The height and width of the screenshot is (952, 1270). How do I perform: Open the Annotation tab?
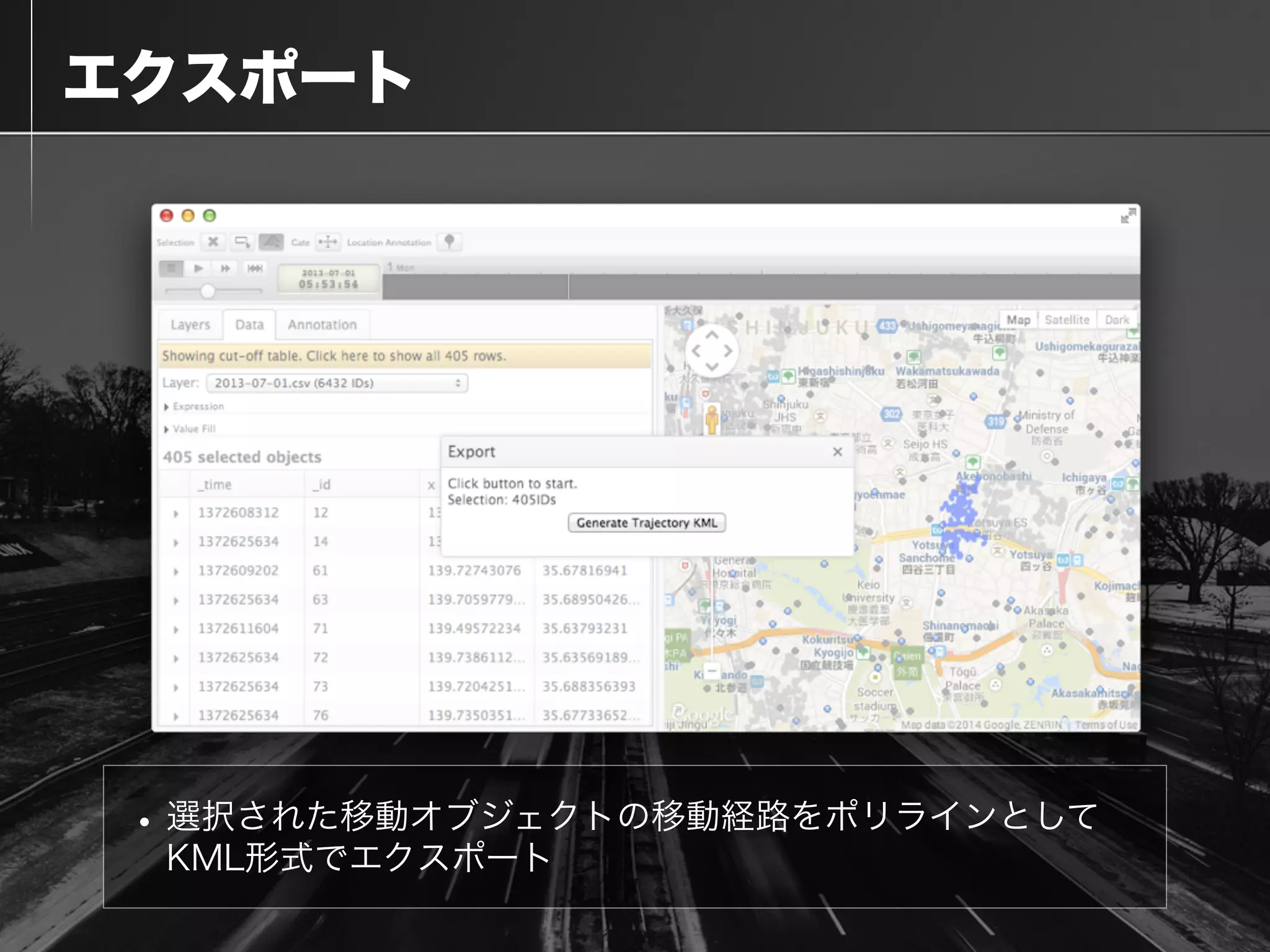(x=322, y=325)
